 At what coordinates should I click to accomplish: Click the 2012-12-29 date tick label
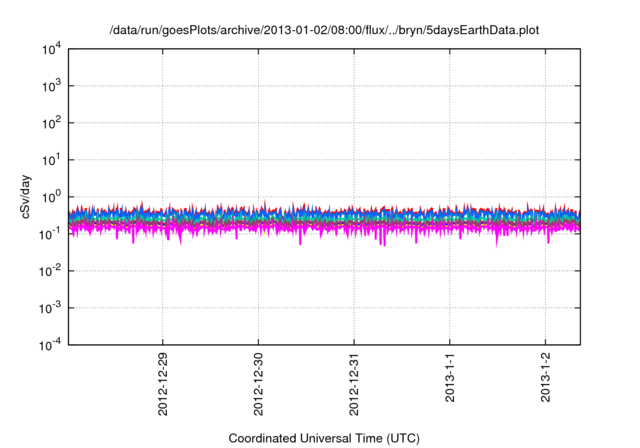pyautogui.click(x=162, y=384)
